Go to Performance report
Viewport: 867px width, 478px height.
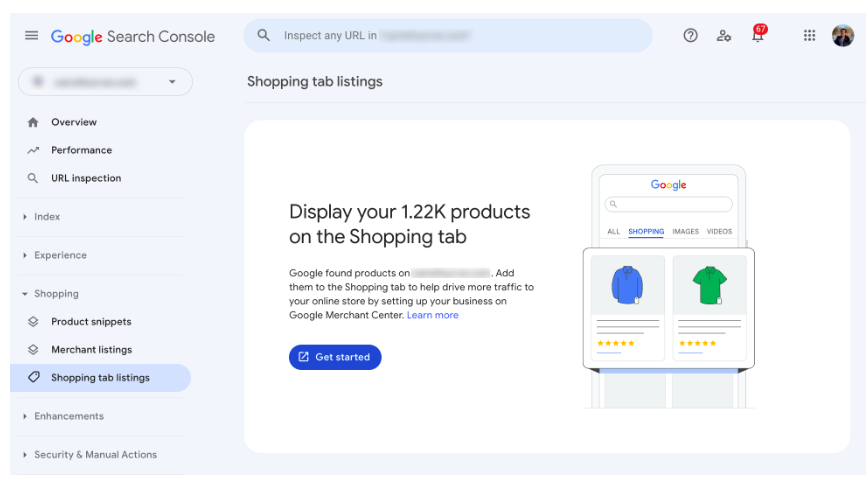(x=81, y=150)
